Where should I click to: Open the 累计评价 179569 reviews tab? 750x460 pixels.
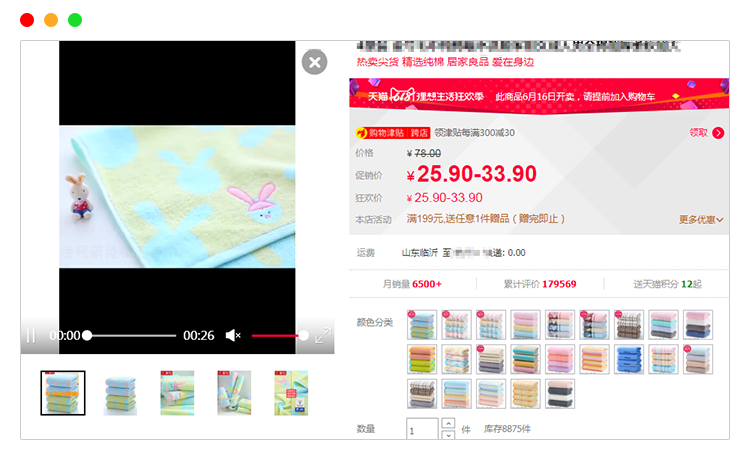[540, 284]
